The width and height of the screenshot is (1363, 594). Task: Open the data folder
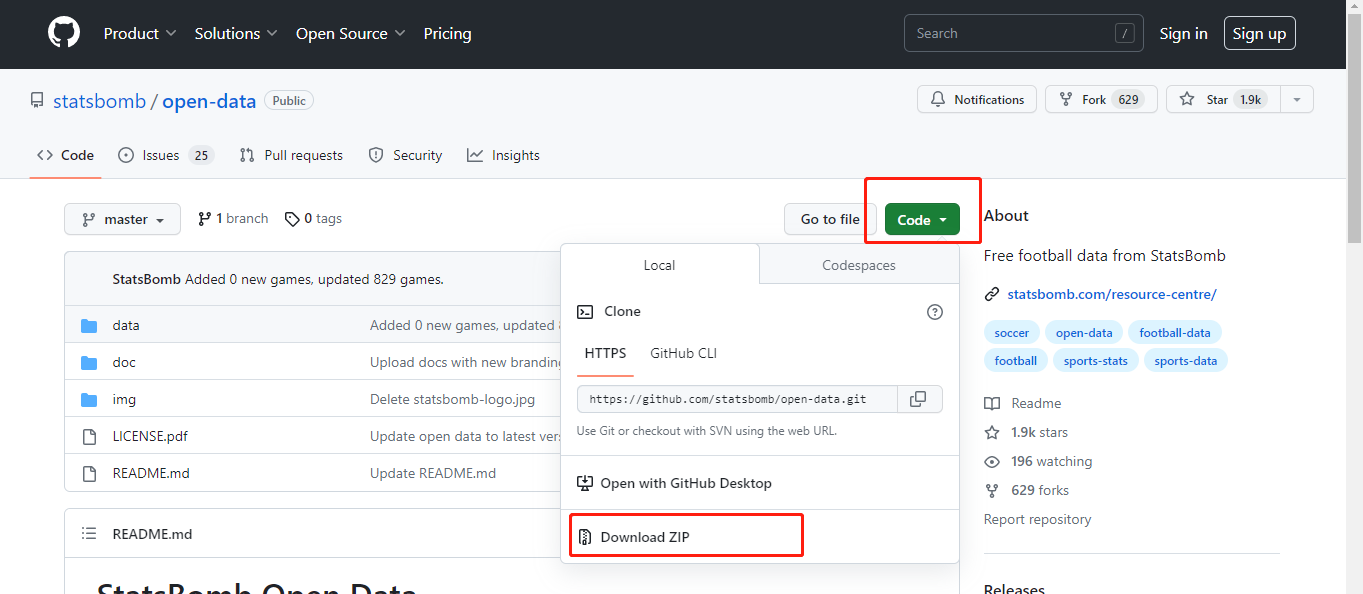(126, 325)
